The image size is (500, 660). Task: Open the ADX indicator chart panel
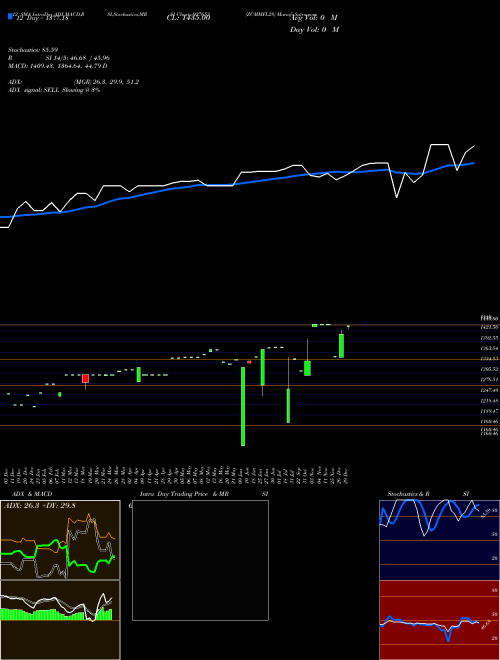[60, 540]
